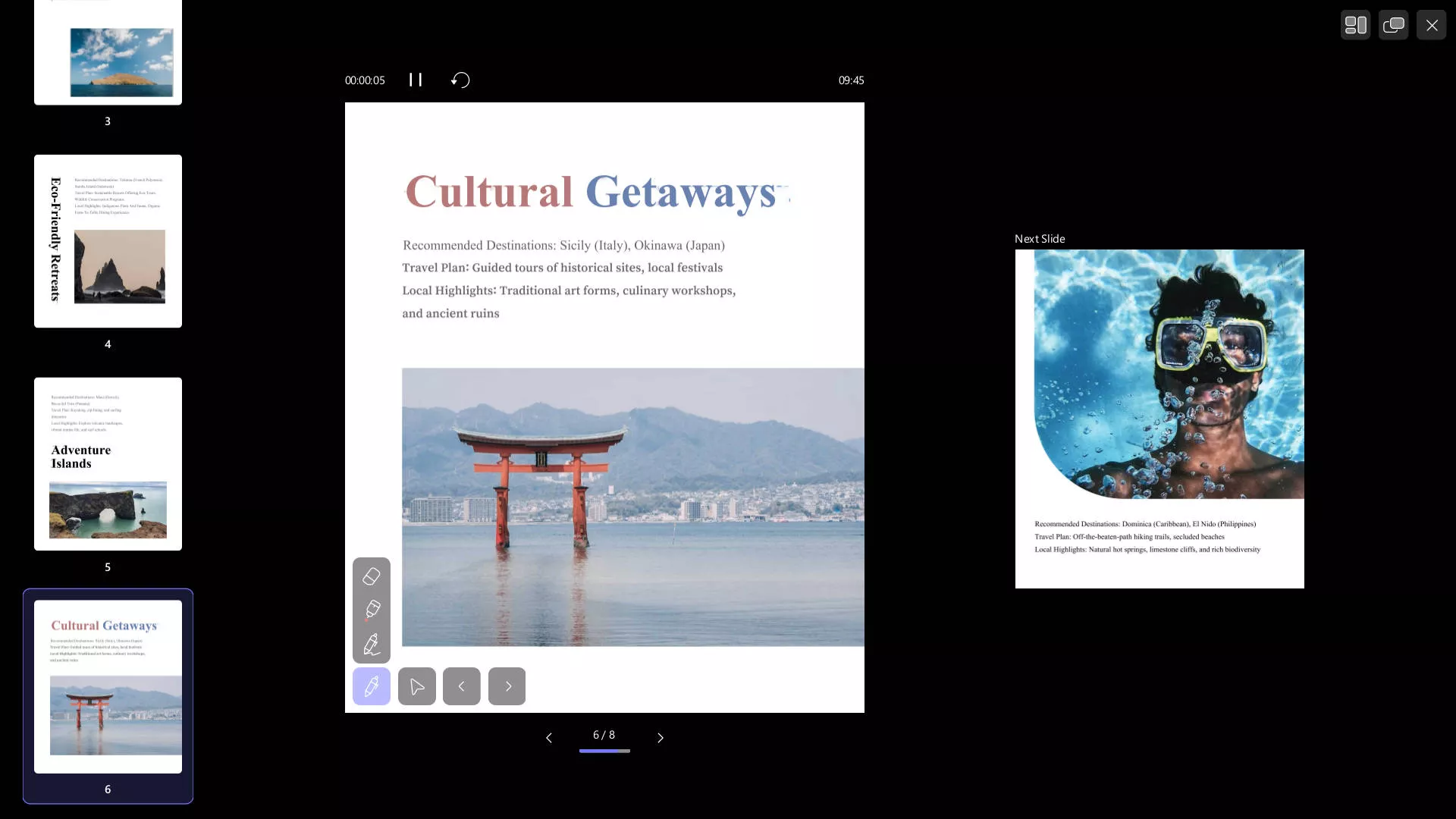The width and height of the screenshot is (1456, 819).
Task: Go to previous slide below the slide
Action: (549, 737)
